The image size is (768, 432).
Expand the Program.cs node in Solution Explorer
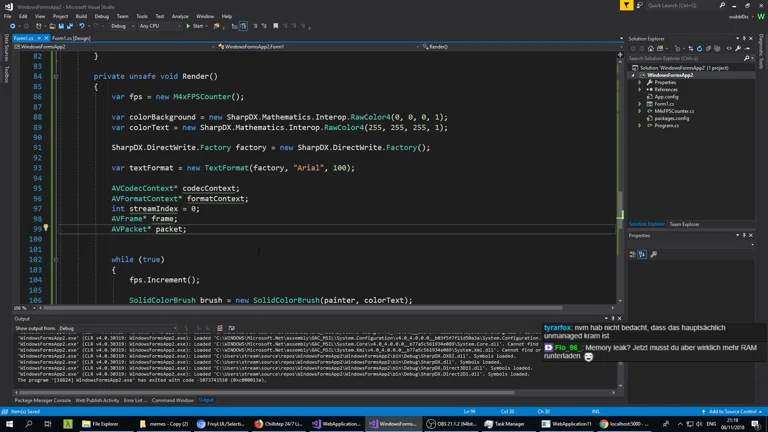tap(640, 125)
